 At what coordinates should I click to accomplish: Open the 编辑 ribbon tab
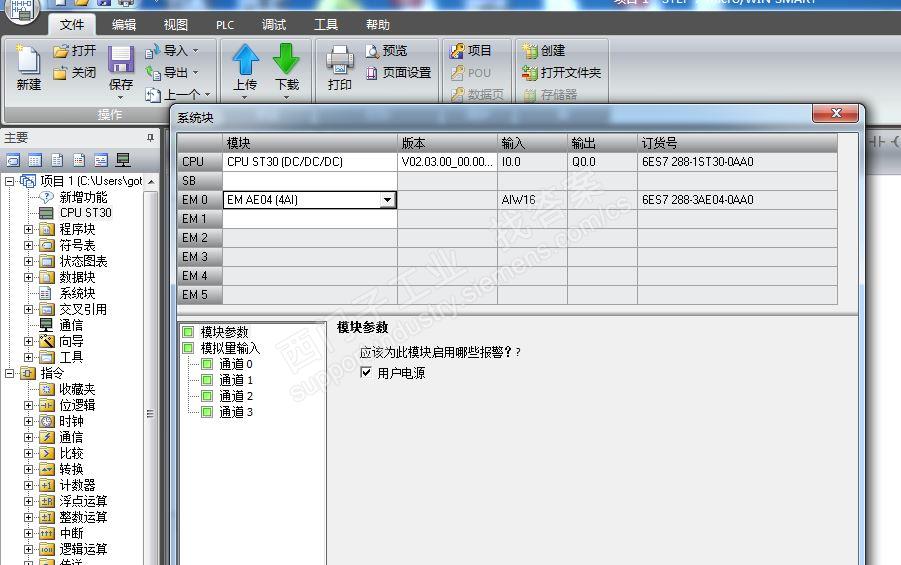tap(124, 25)
